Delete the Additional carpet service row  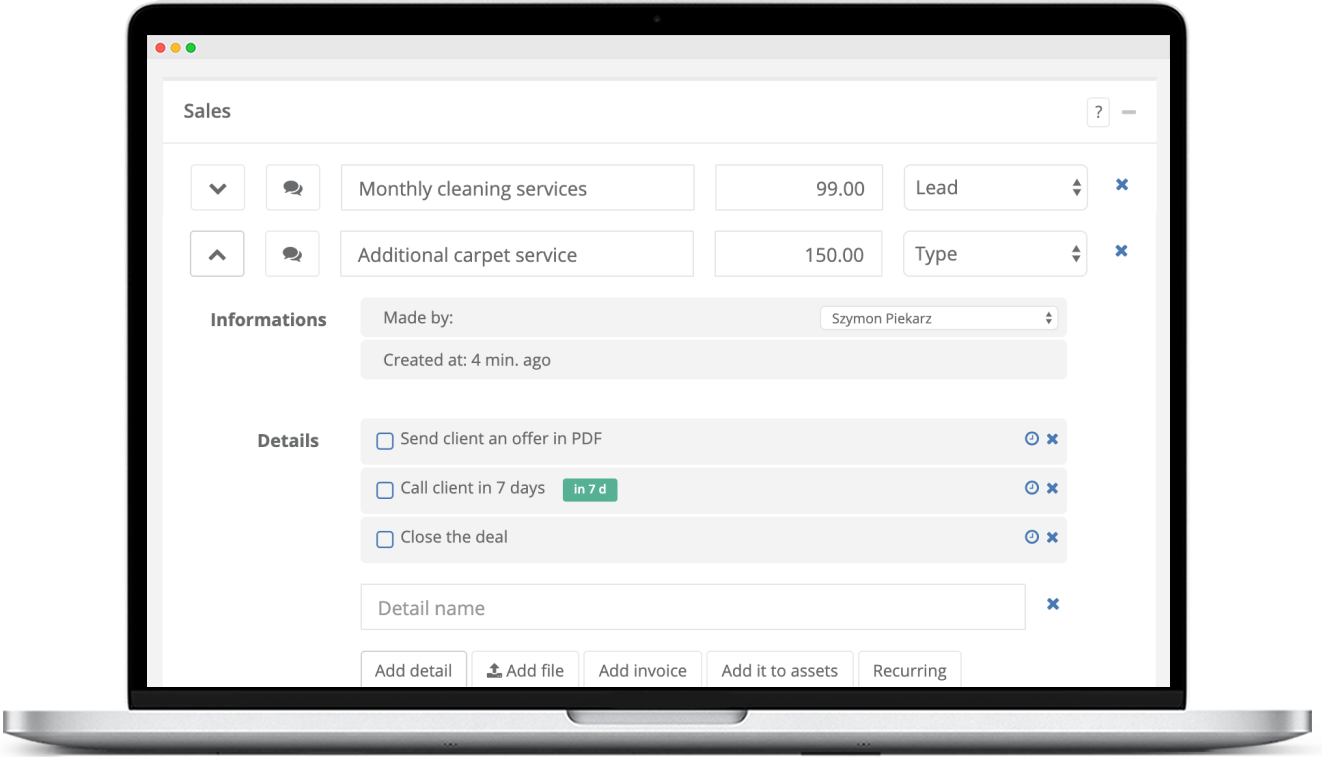click(1122, 251)
